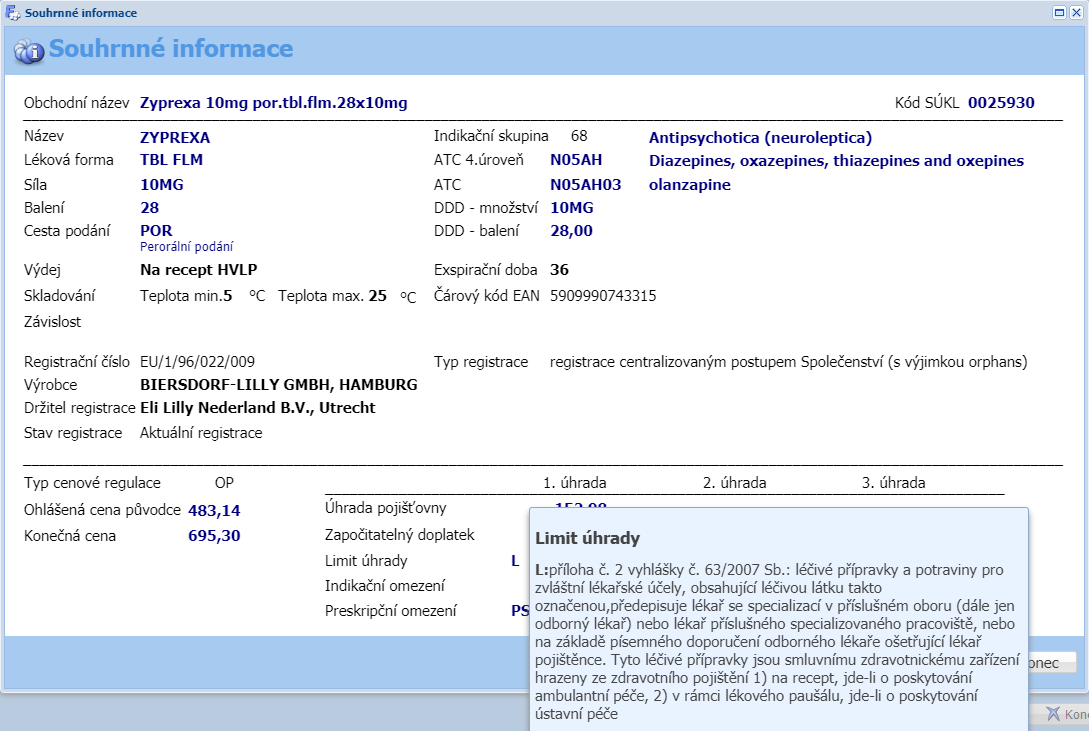Click the Antipsychotica (neuroleptica) group name
Screen dimensions: 1089x731
point(760,138)
